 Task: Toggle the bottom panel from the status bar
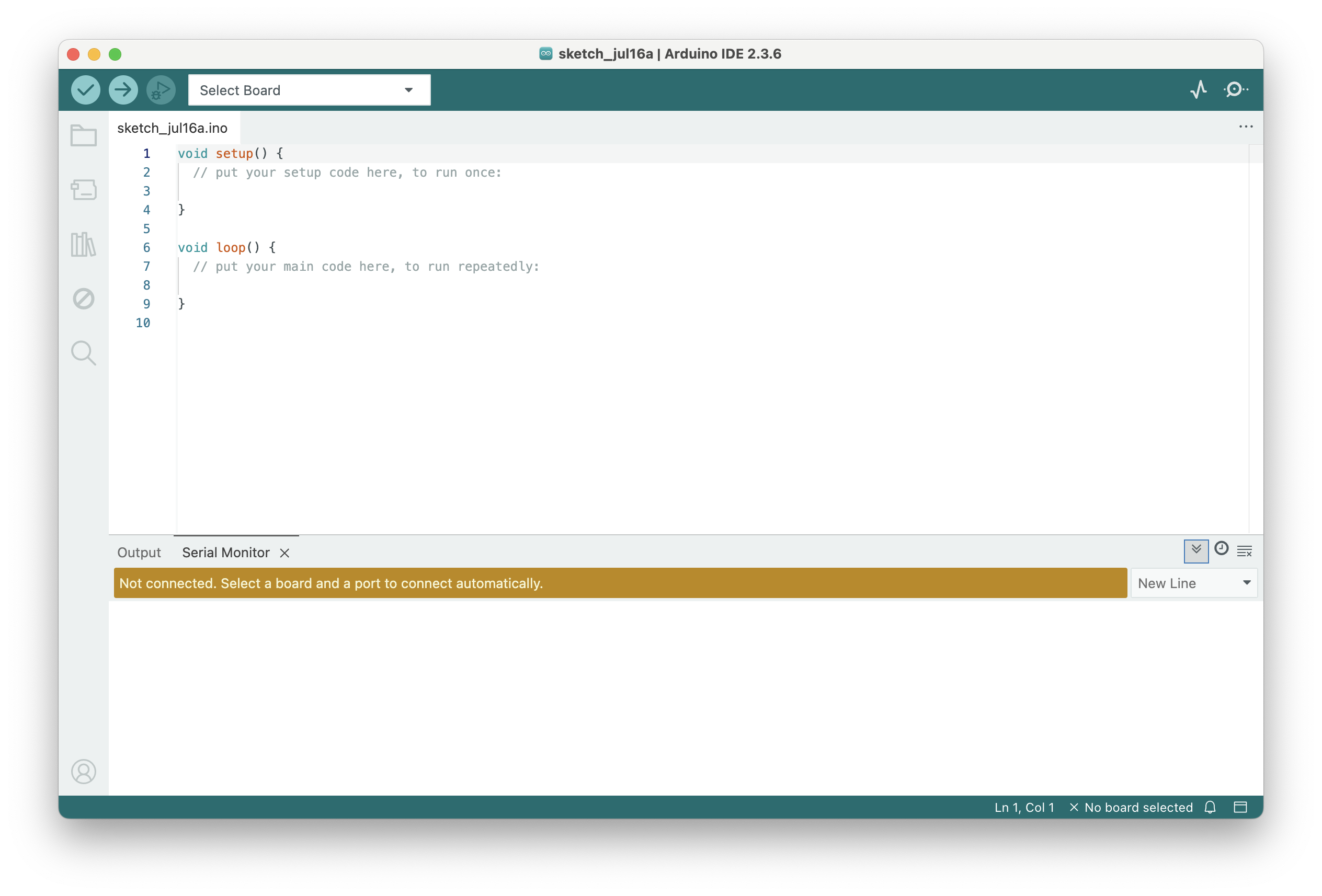pyautogui.click(x=1240, y=807)
